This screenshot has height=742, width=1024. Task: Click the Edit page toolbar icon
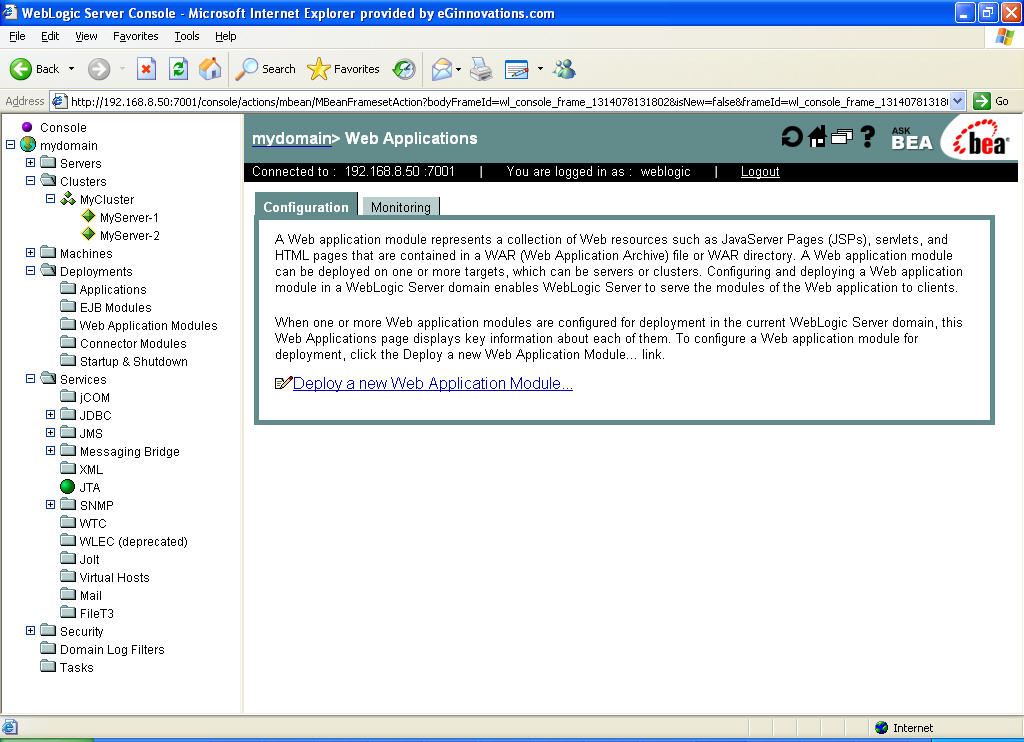pos(517,69)
